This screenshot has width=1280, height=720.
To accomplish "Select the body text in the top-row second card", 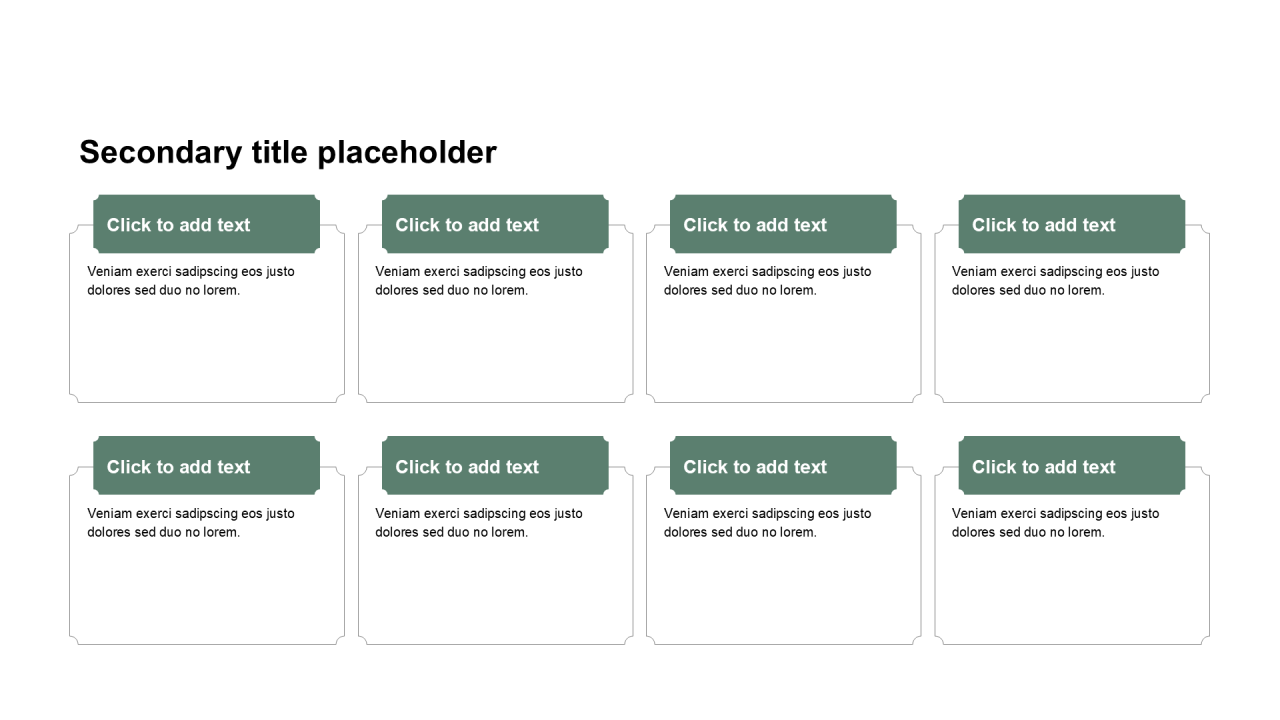I will pos(479,281).
